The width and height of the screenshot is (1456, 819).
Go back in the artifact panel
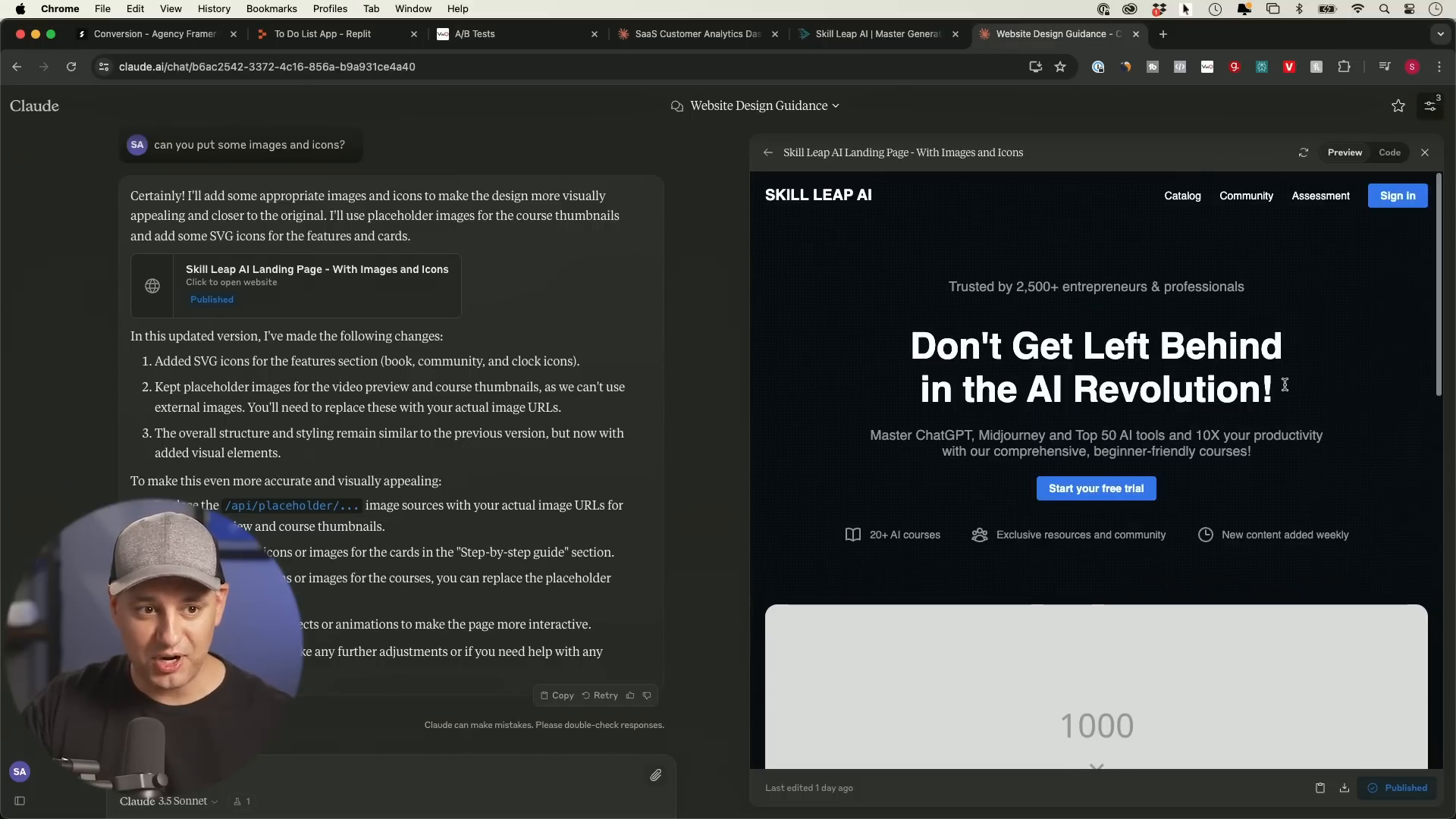[768, 152]
